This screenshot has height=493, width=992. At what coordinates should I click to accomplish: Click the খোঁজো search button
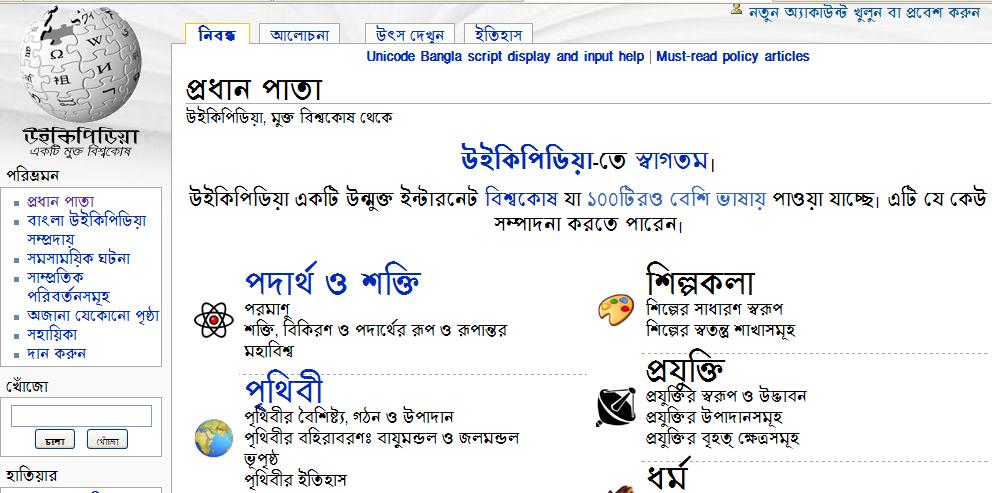tap(108, 439)
